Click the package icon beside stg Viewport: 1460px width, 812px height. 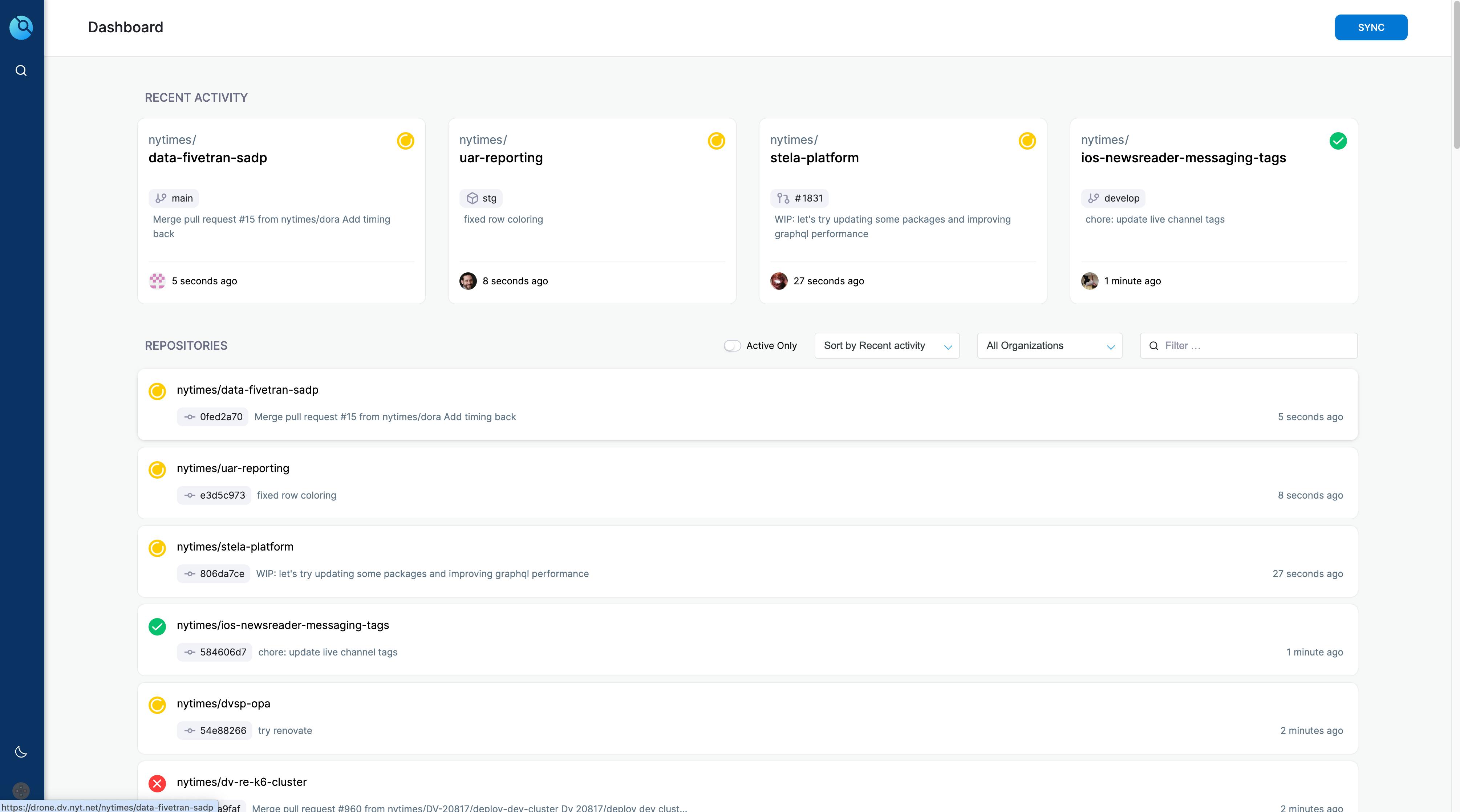pos(472,198)
